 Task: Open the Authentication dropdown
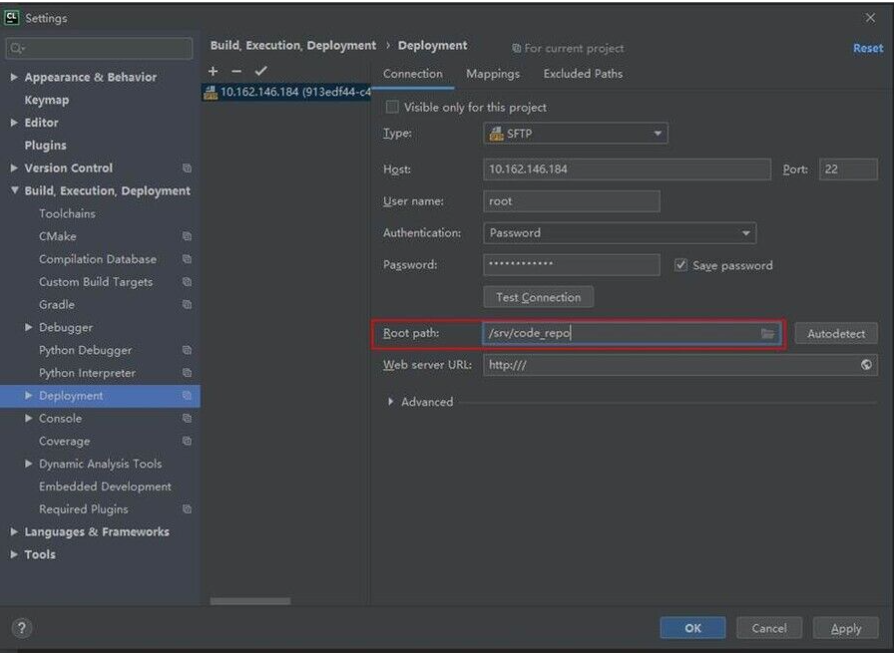[x=619, y=233]
